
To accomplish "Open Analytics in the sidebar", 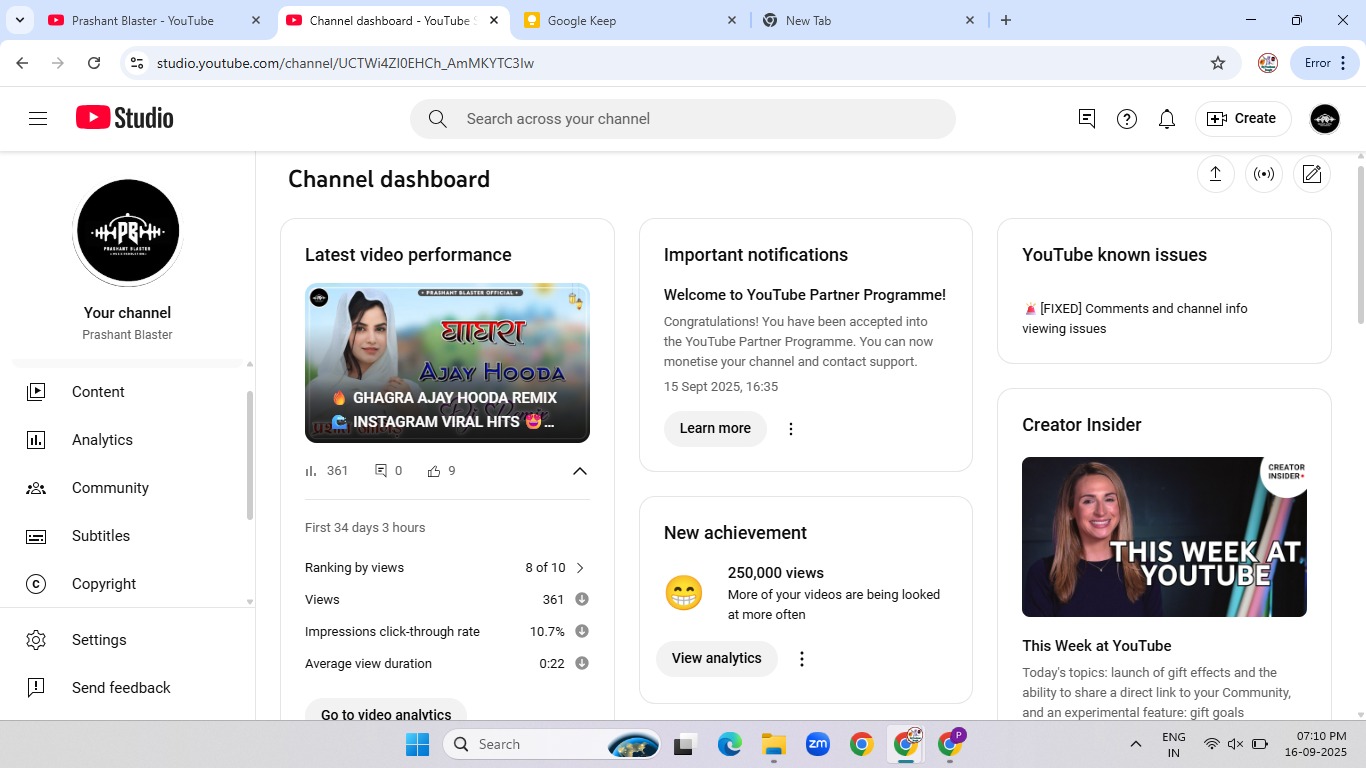I will 102,440.
